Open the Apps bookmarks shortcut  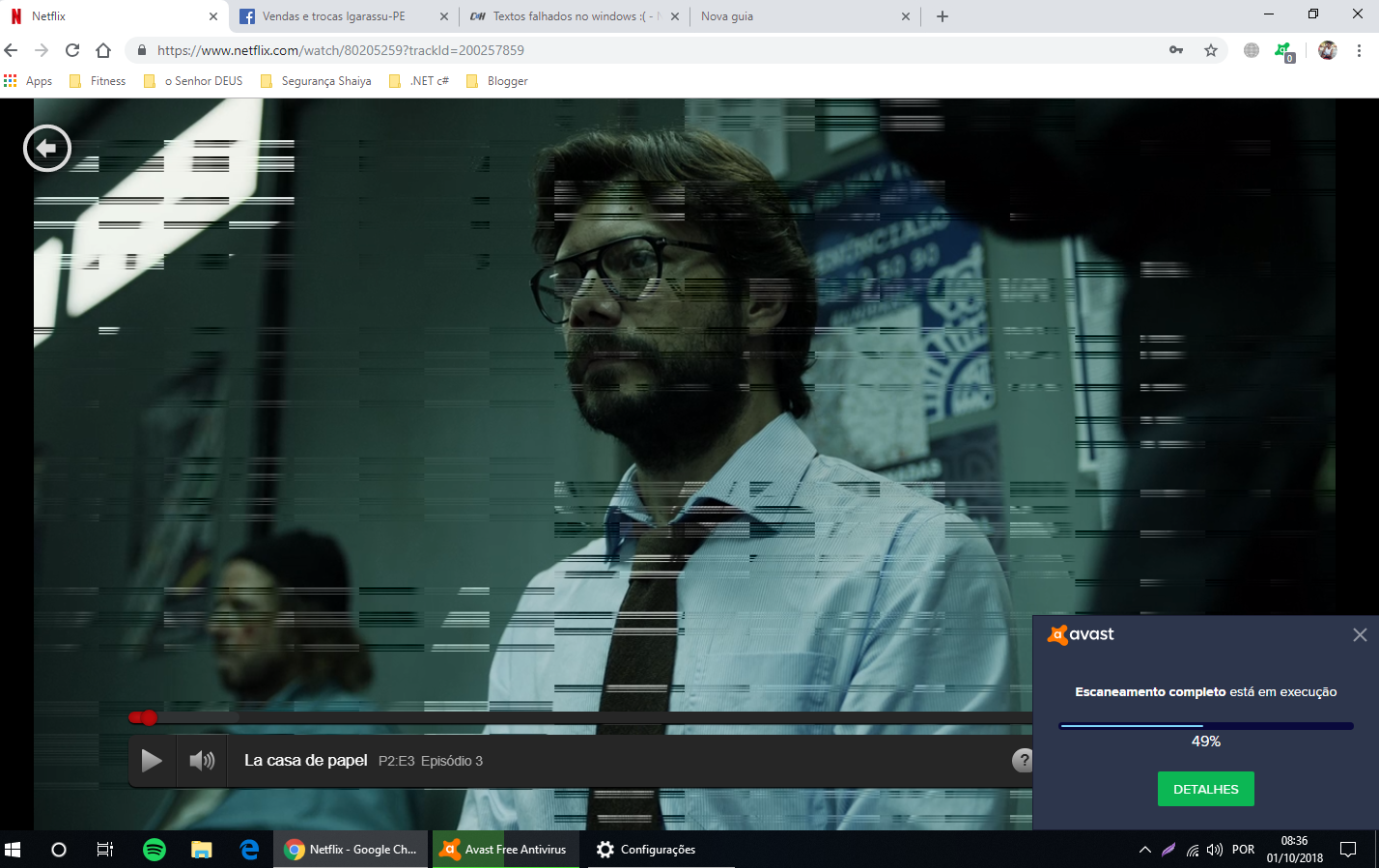tap(28, 81)
